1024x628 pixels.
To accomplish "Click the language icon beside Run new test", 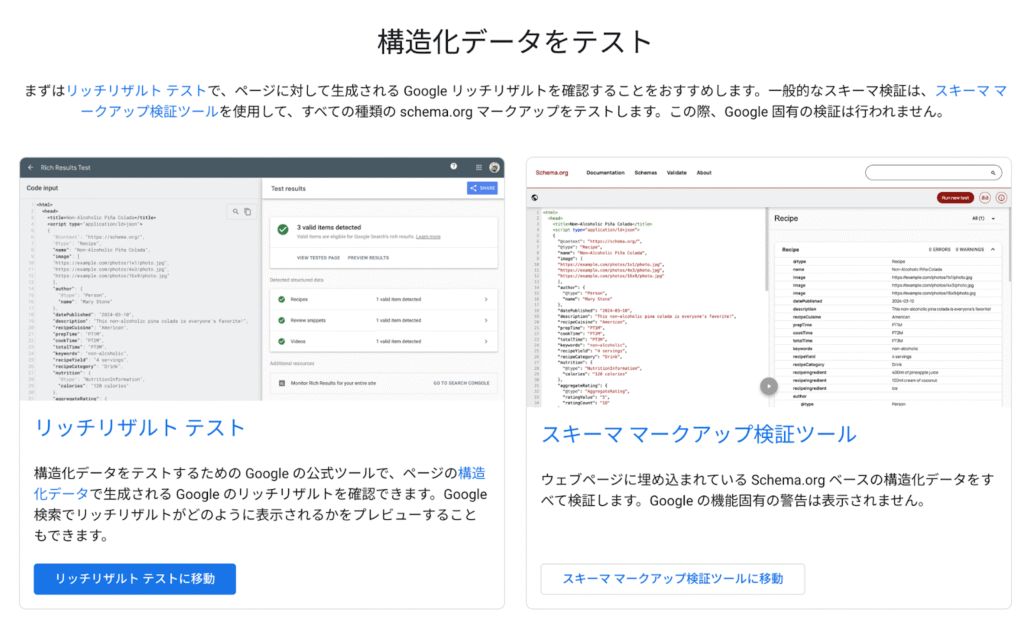I will tap(985, 198).
